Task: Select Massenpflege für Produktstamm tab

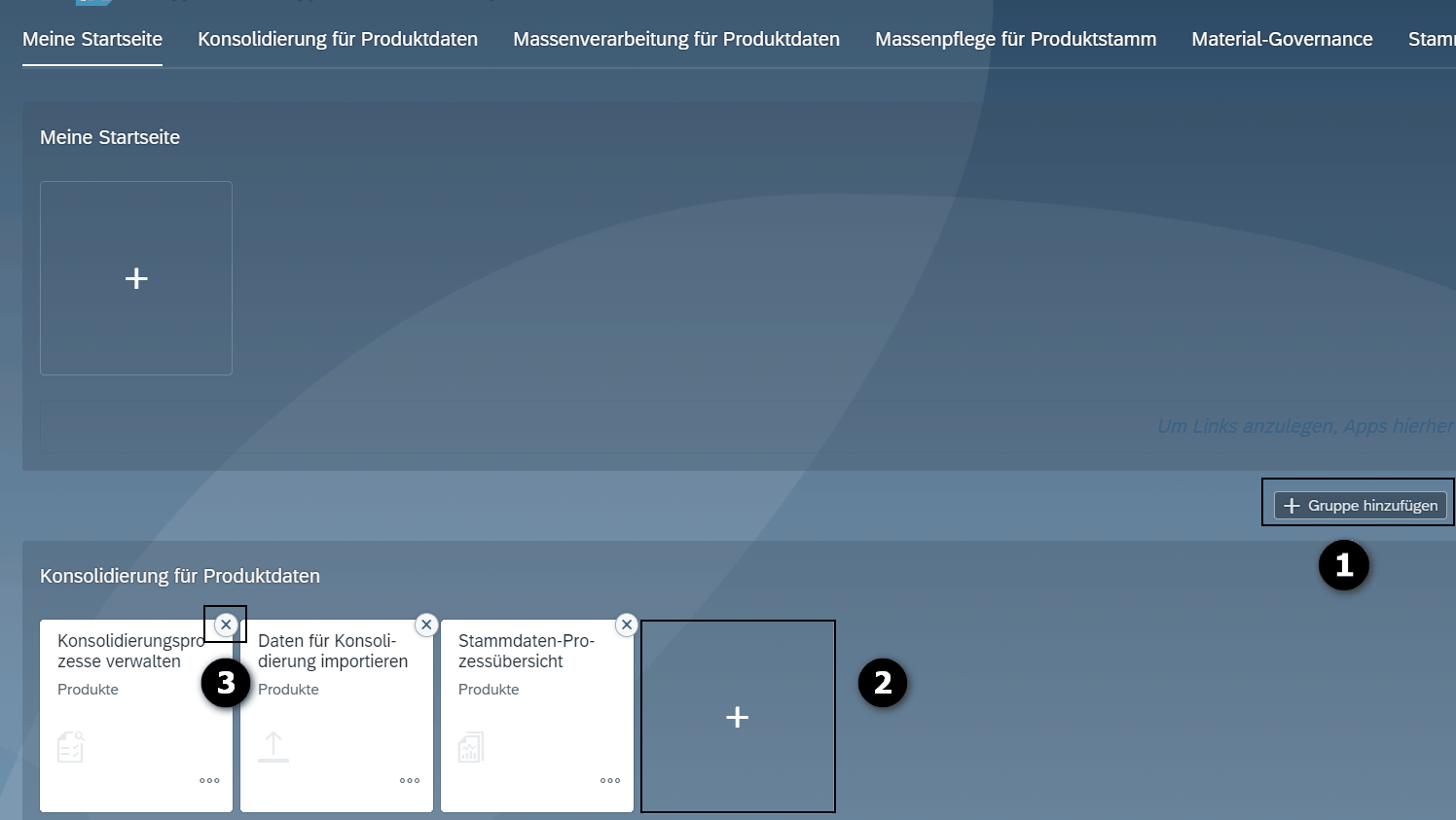Action: point(1015,40)
